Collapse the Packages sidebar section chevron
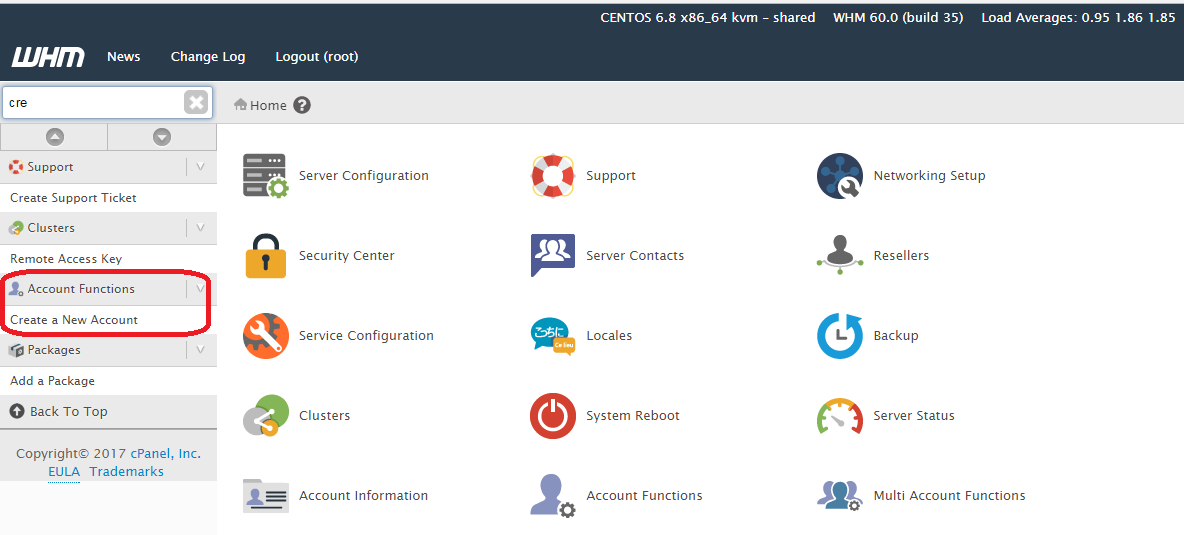This screenshot has width=1184, height=535. [200, 349]
